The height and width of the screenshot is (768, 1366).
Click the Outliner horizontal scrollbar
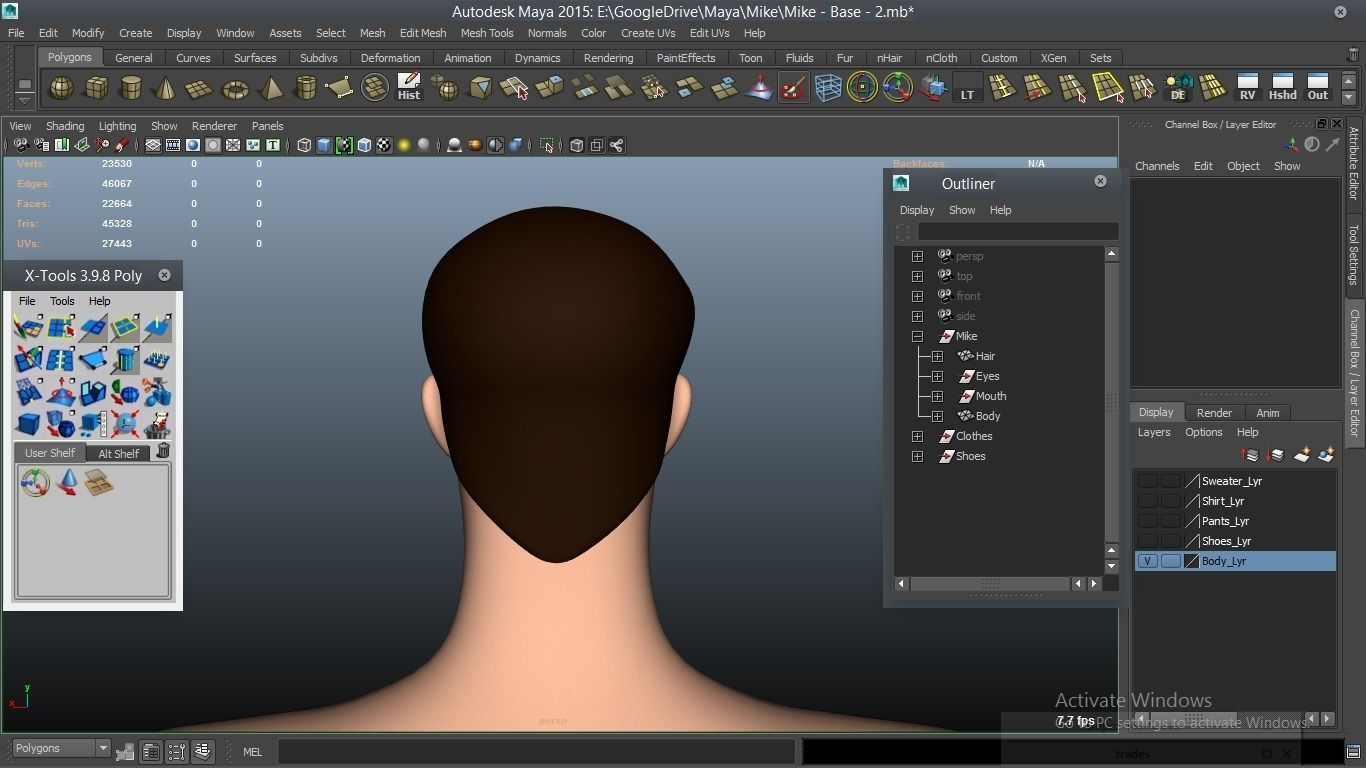point(989,583)
